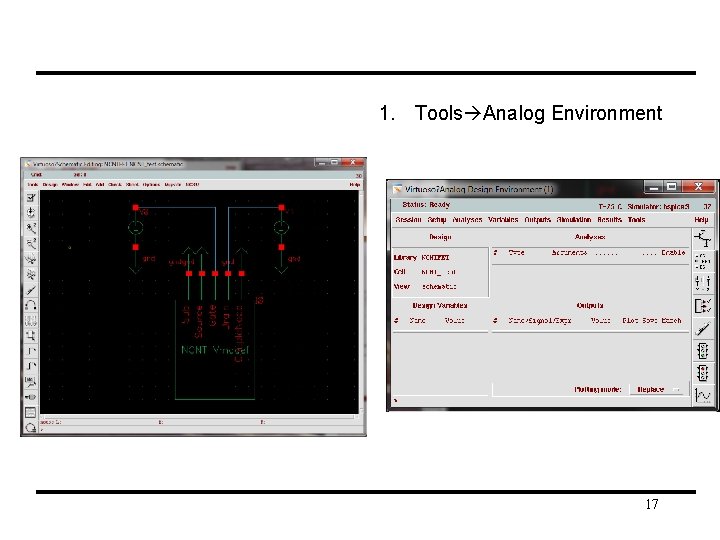
Task: Select the narrow Wire tool
Action: tap(31, 351)
